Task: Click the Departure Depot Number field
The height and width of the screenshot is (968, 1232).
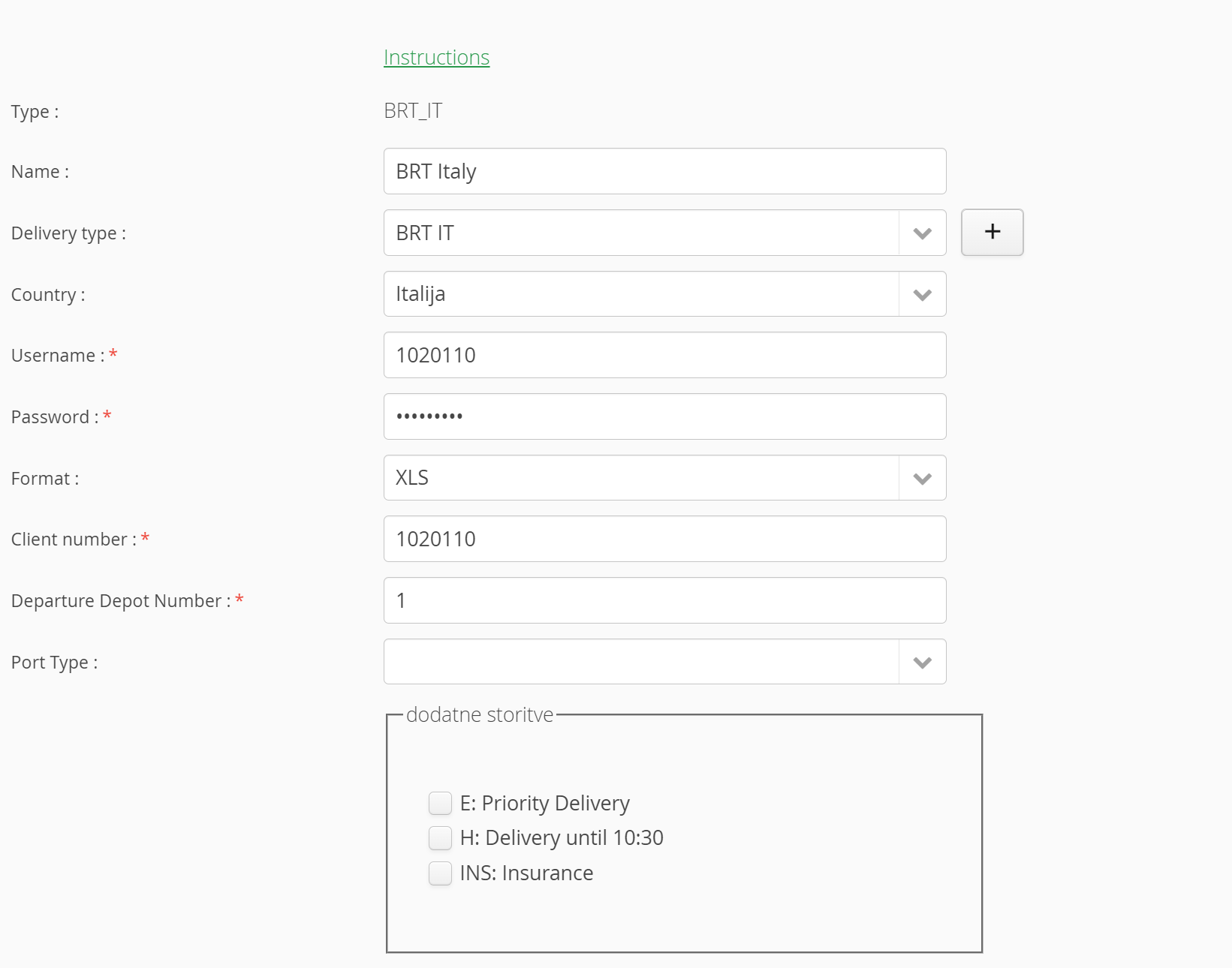Action: pyautogui.click(x=664, y=600)
